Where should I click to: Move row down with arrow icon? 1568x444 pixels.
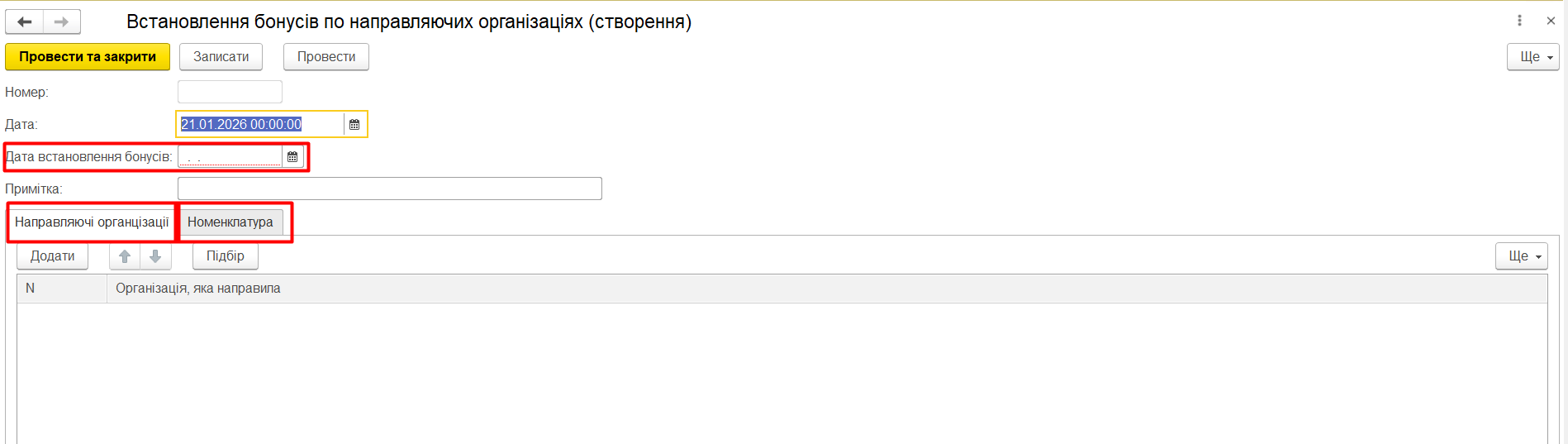(155, 256)
